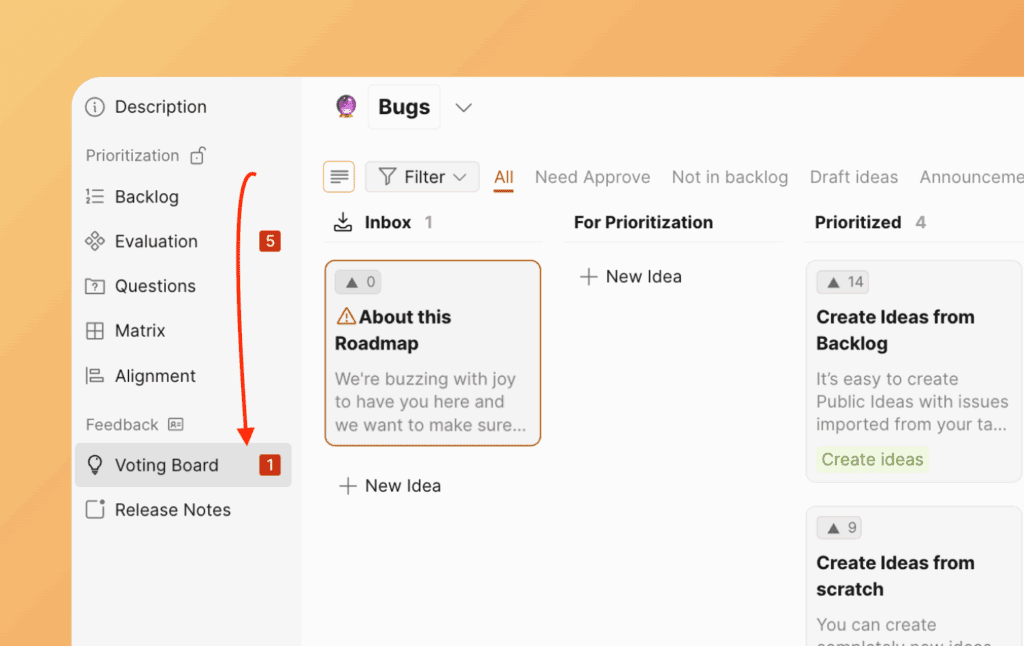Click the Description info icon

[94, 107]
